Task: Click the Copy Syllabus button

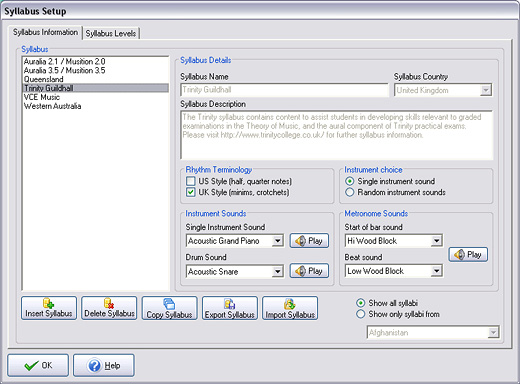Action: pos(169,308)
